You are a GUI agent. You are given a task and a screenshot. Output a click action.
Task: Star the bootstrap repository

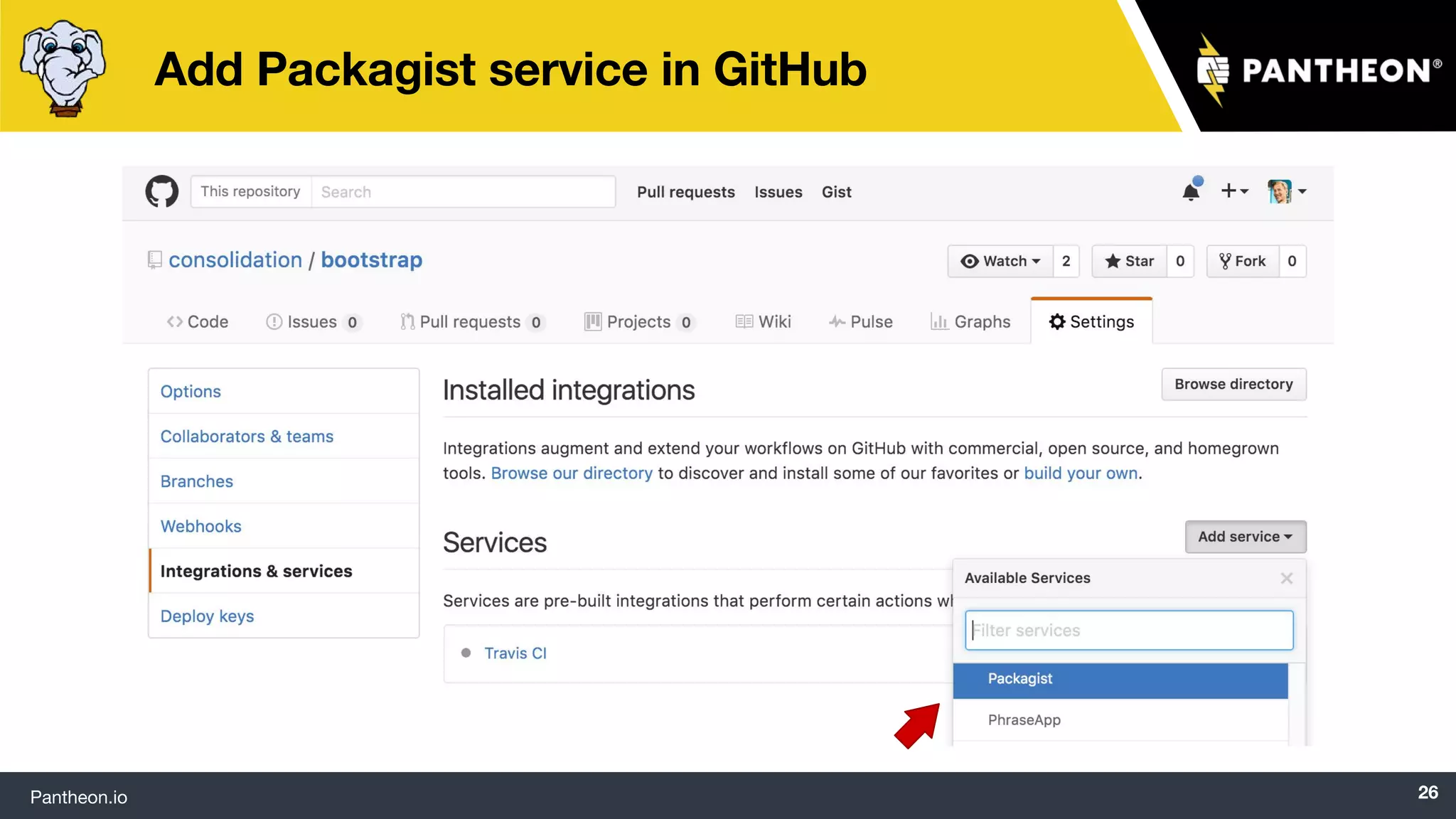(1129, 261)
